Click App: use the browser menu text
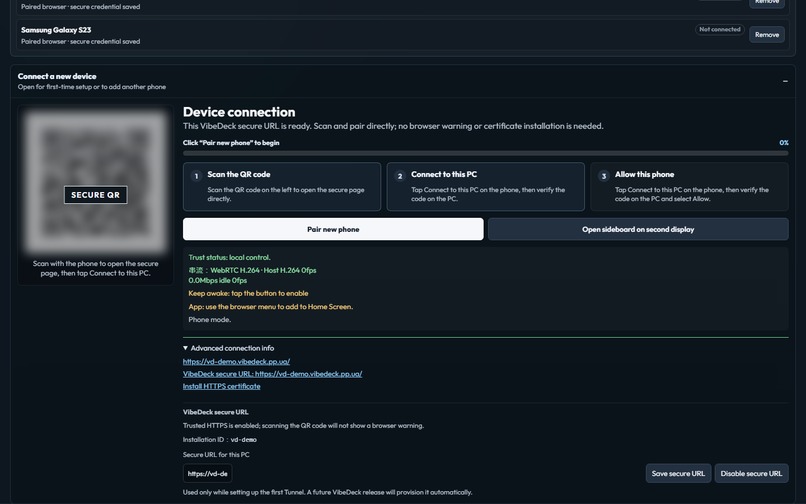Screen dimensions: 806x504 [270, 307]
